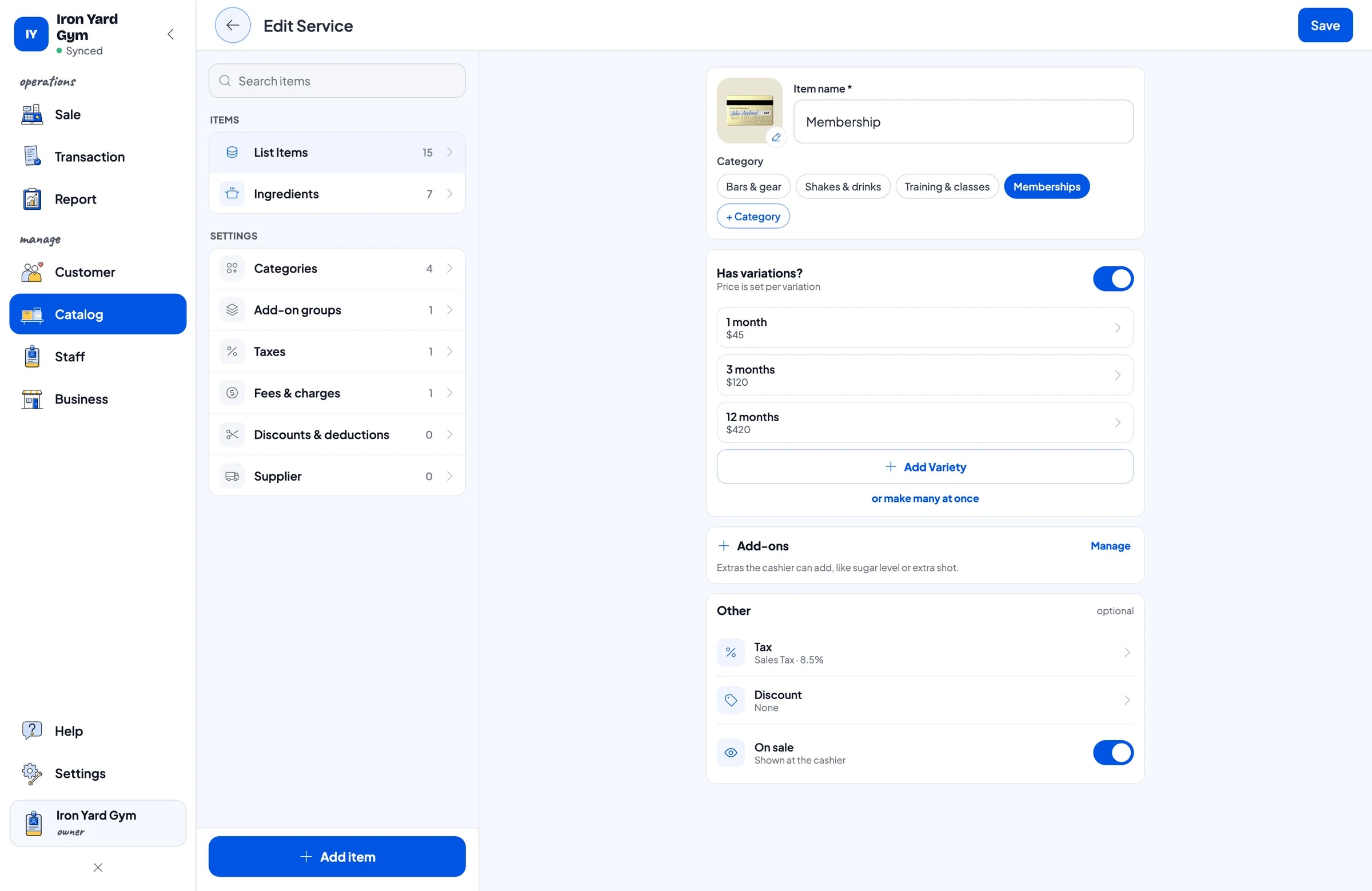
Task: Go to the Catalog section
Action: click(98, 314)
